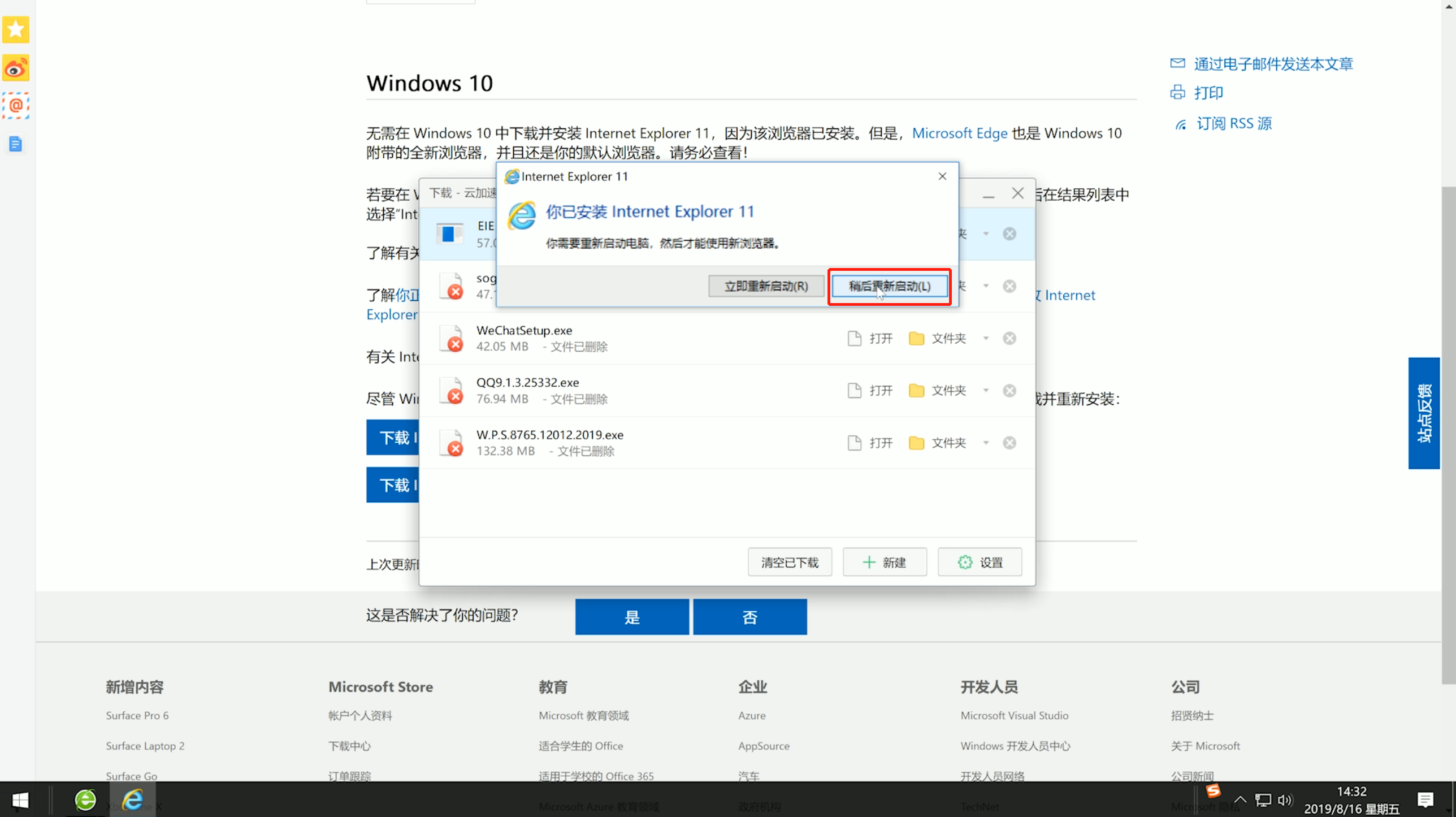Open Windows 开发人员中心 footer link
This screenshot has height=817, width=1456.
[x=1016, y=746]
